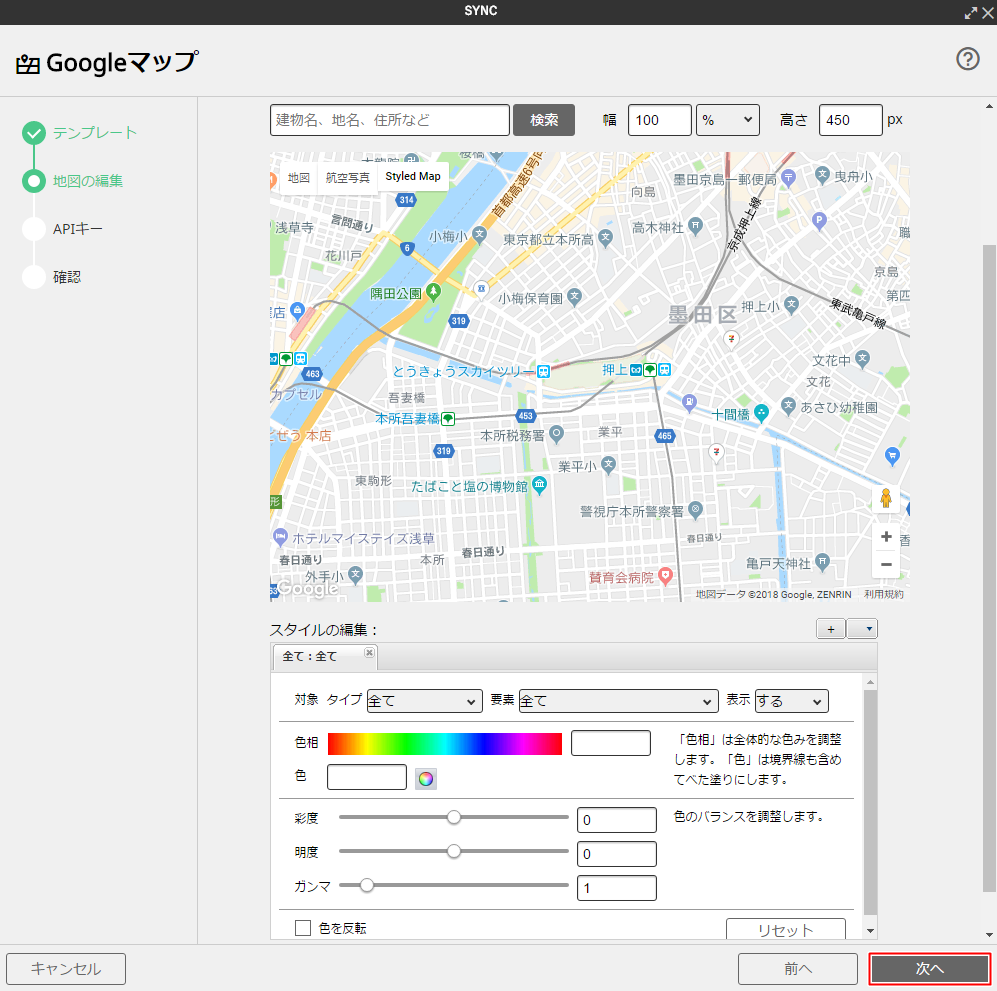Click the style panel scrollbar down arrow

coord(870,931)
